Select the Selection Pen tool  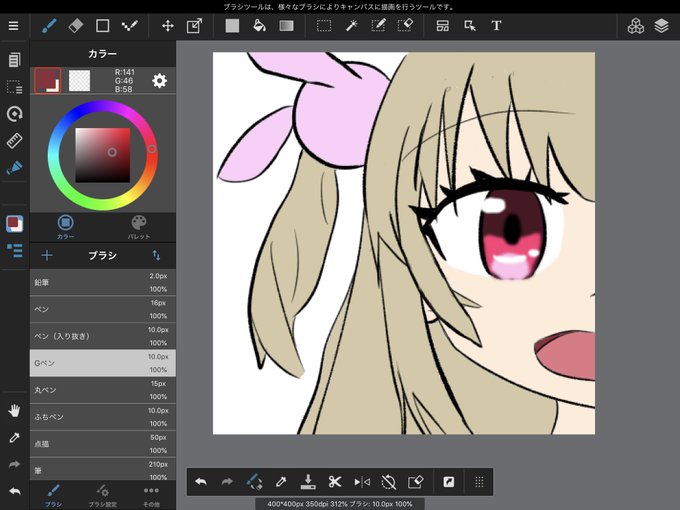[378, 26]
